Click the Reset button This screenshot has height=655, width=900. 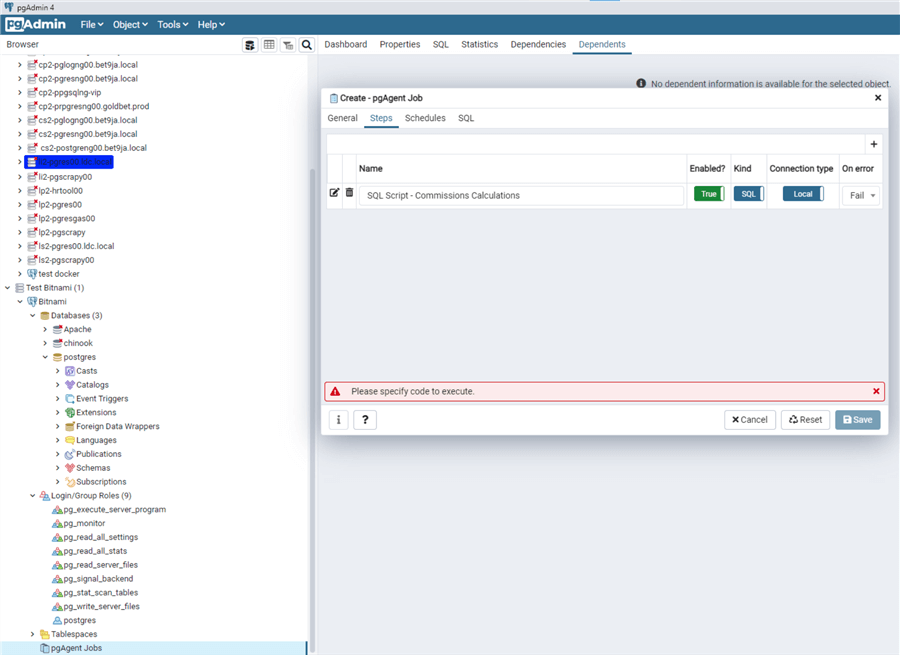(805, 420)
